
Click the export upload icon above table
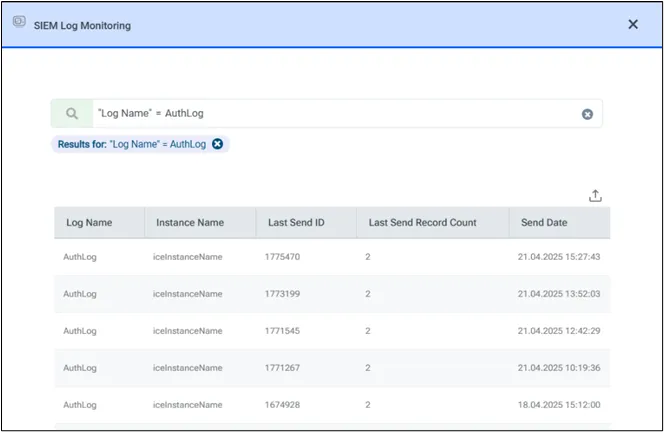pos(595,196)
